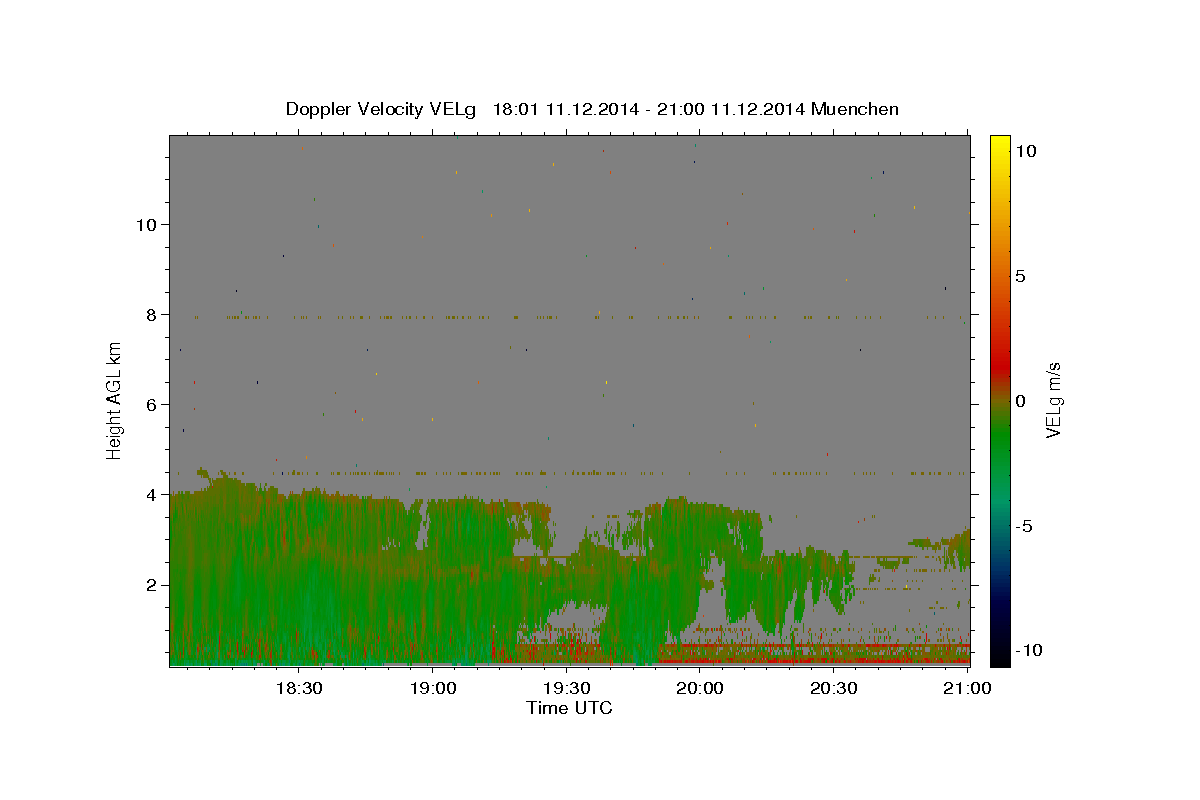Select the 18:30 time tick label
The image size is (1200, 800).
pyautogui.click(x=298, y=688)
